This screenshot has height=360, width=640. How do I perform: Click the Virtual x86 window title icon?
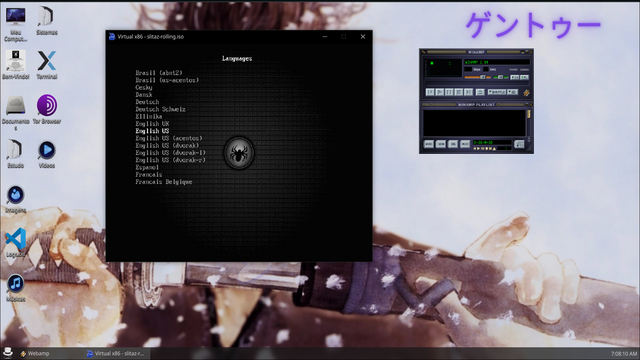[x=112, y=37]
